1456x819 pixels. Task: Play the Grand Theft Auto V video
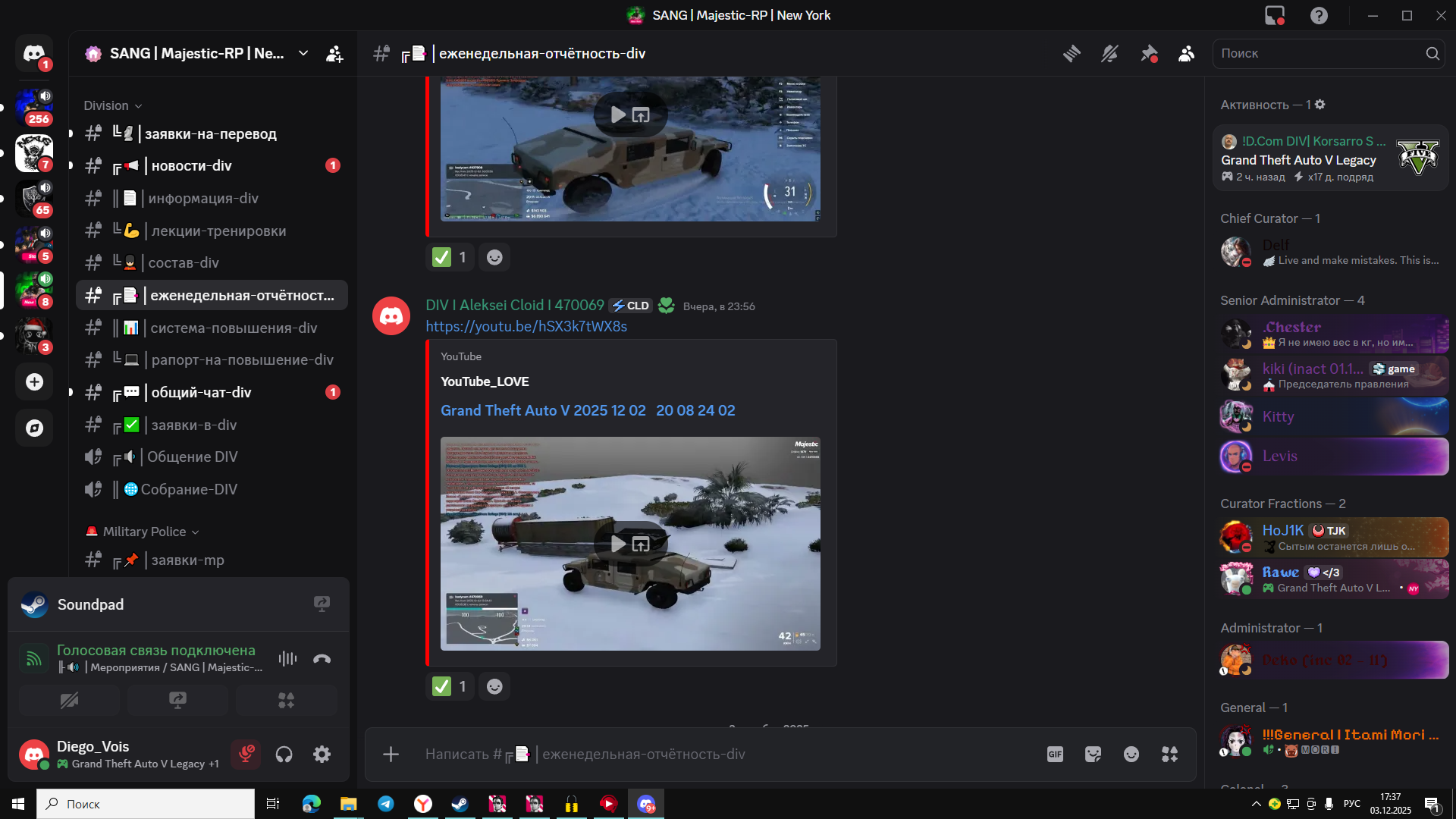click(618, 544)
